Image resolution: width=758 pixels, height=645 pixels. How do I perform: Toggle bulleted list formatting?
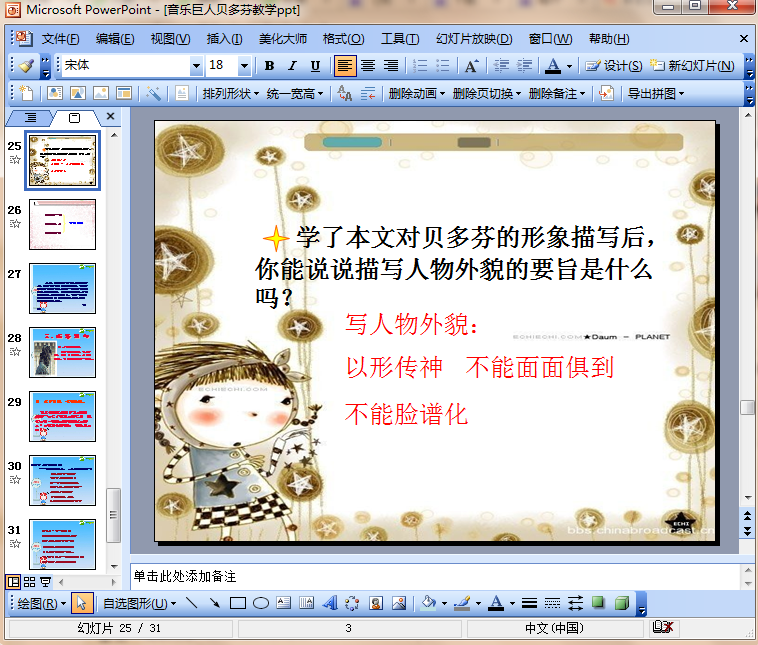coord(442,66)
